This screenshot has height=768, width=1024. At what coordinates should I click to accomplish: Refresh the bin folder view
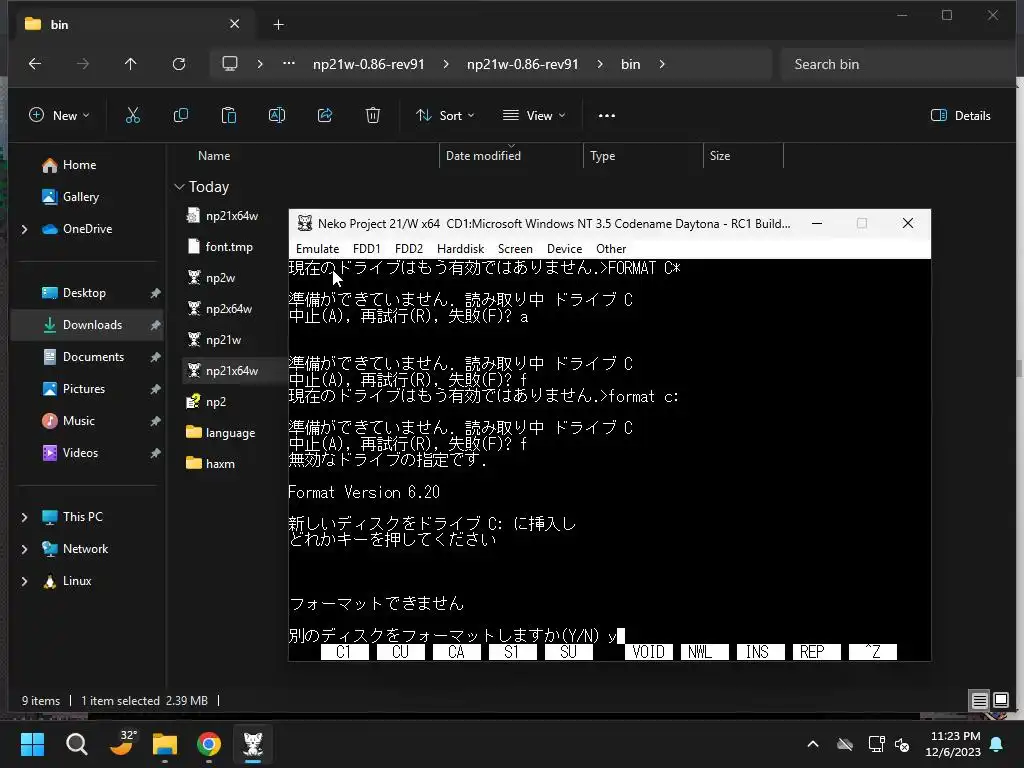pyautogui.click(x=179, y=64)
